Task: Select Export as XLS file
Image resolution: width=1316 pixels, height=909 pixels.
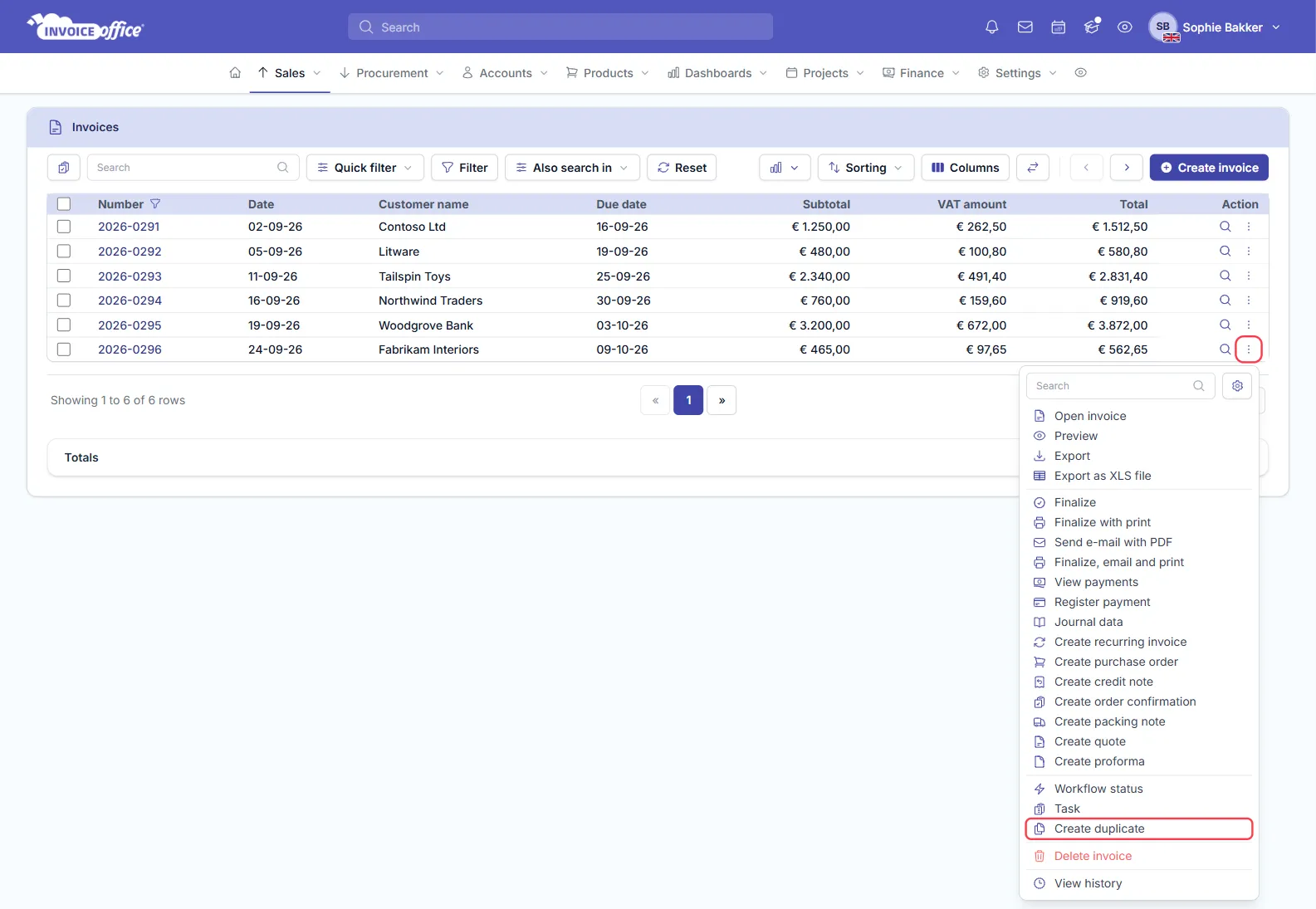Action: click(x=1139, y=476)
